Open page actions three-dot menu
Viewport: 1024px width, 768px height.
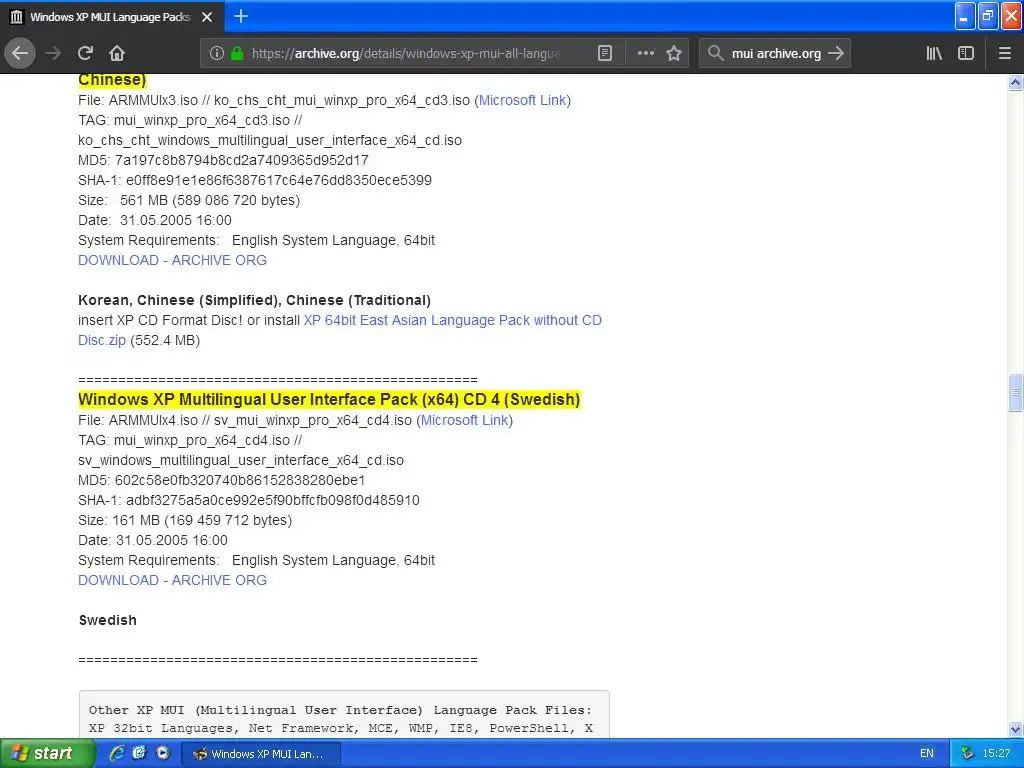(645, 54)
